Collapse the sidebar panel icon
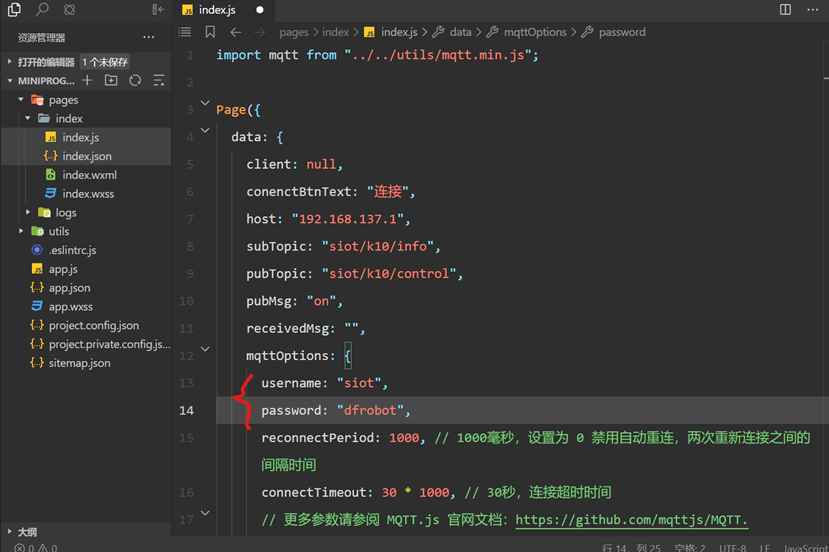The width and height of the screenshot is (829, 552). coord(158,9)
